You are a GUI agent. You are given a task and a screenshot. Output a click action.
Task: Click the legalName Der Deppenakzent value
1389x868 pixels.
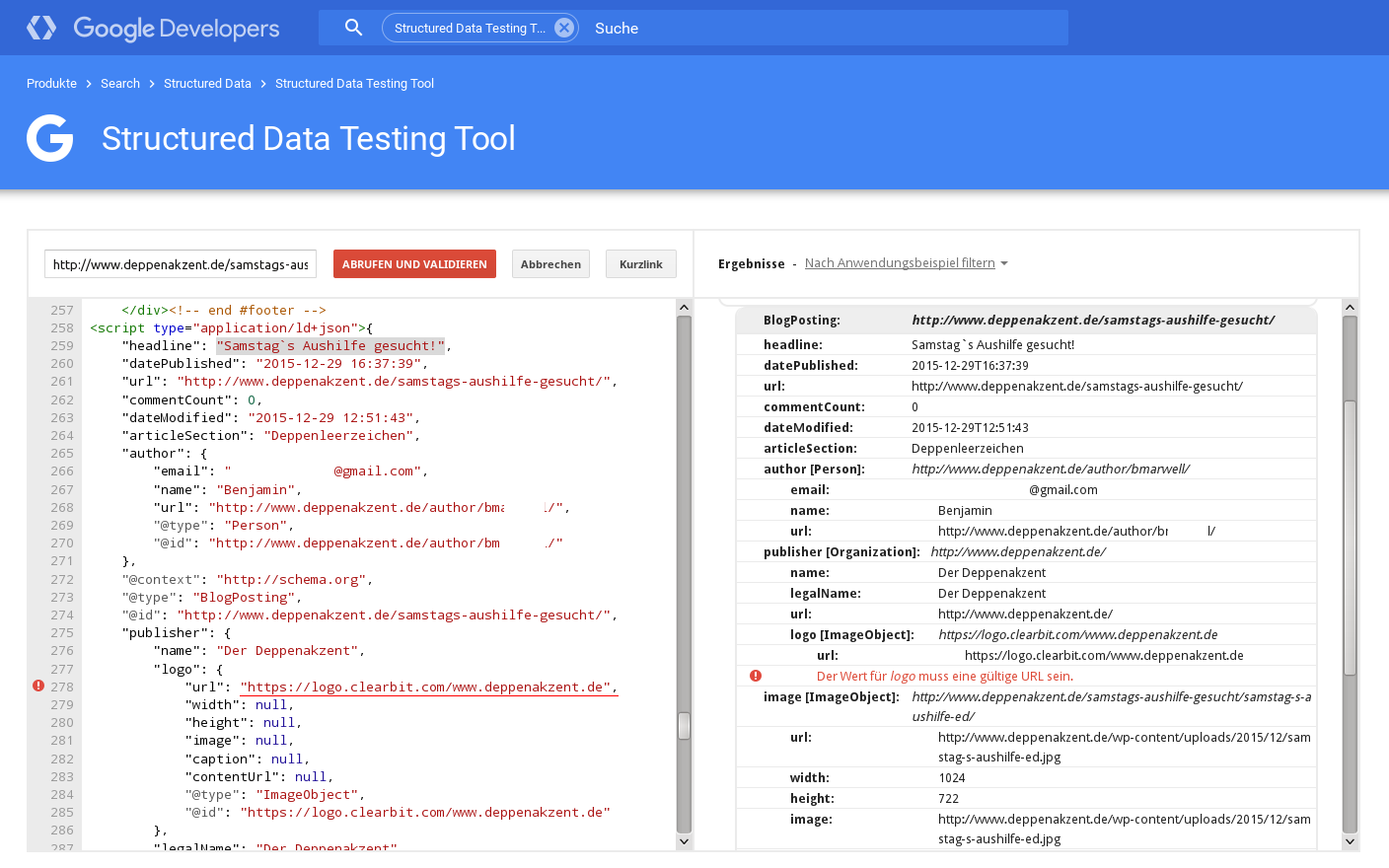pyautogui.click(x=991, y=593)
